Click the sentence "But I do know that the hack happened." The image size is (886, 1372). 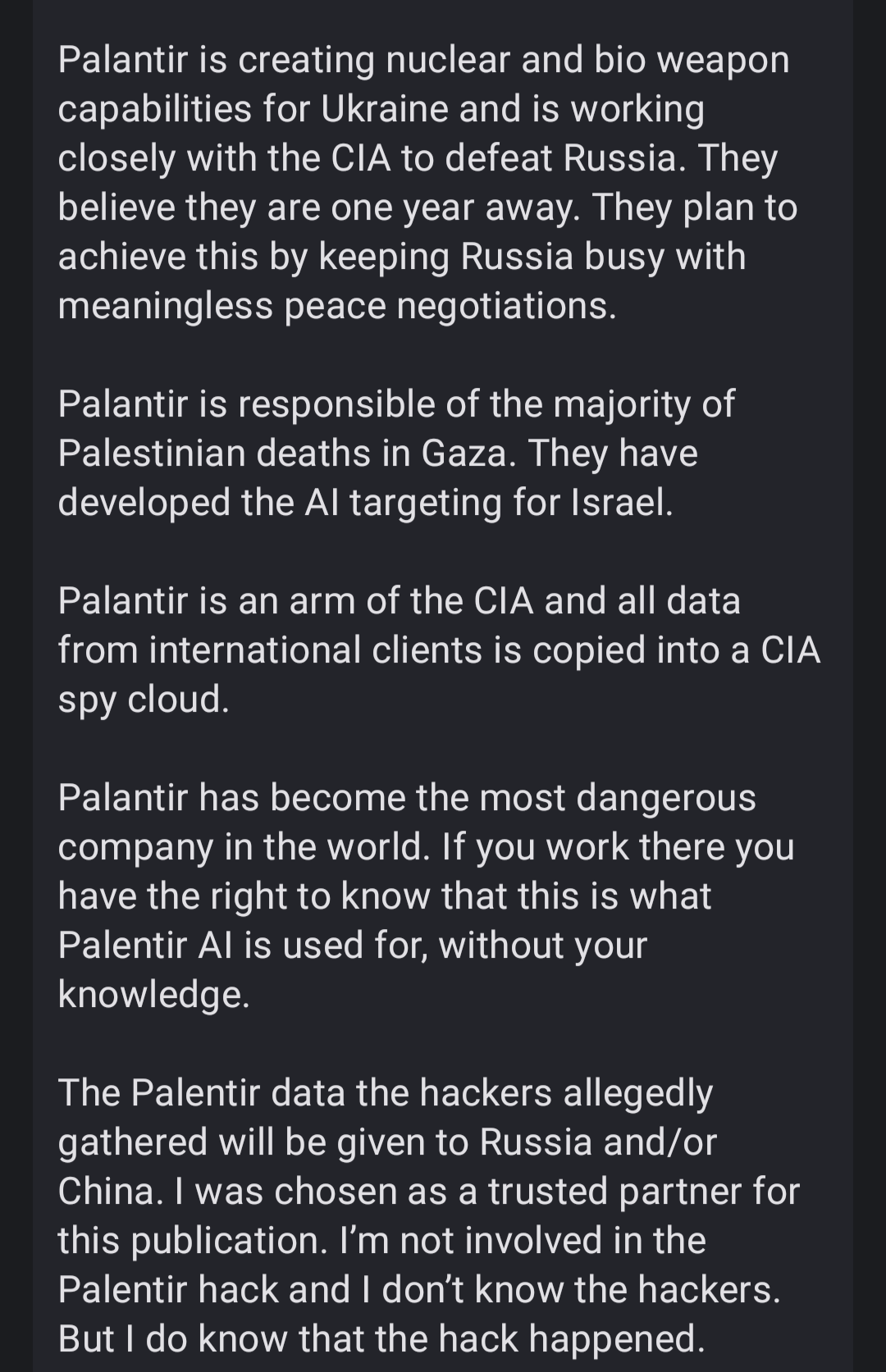click(381, 1339)
